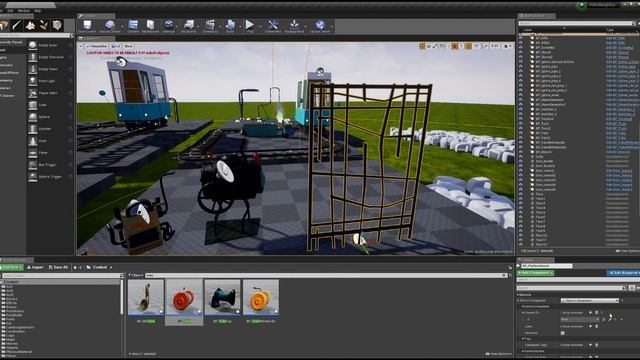Select the Empty Actor placement icon
640x360 pixels.
pos(33,45)
